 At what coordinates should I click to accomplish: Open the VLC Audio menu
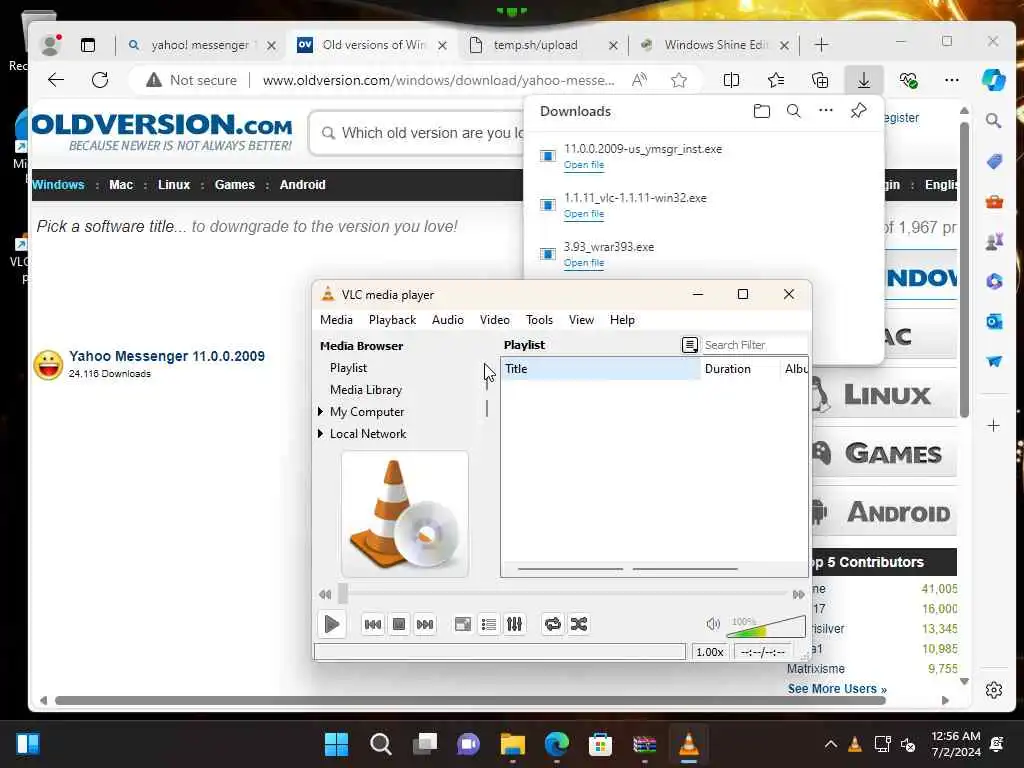(447, 320)
